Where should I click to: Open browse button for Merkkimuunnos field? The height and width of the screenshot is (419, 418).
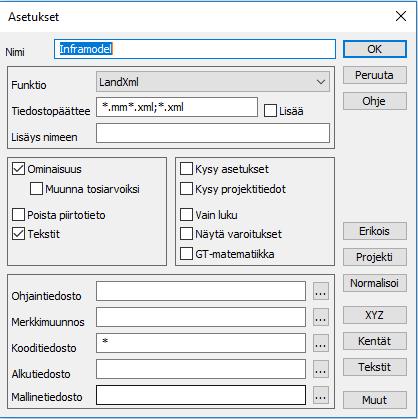(x=321, y=317)
